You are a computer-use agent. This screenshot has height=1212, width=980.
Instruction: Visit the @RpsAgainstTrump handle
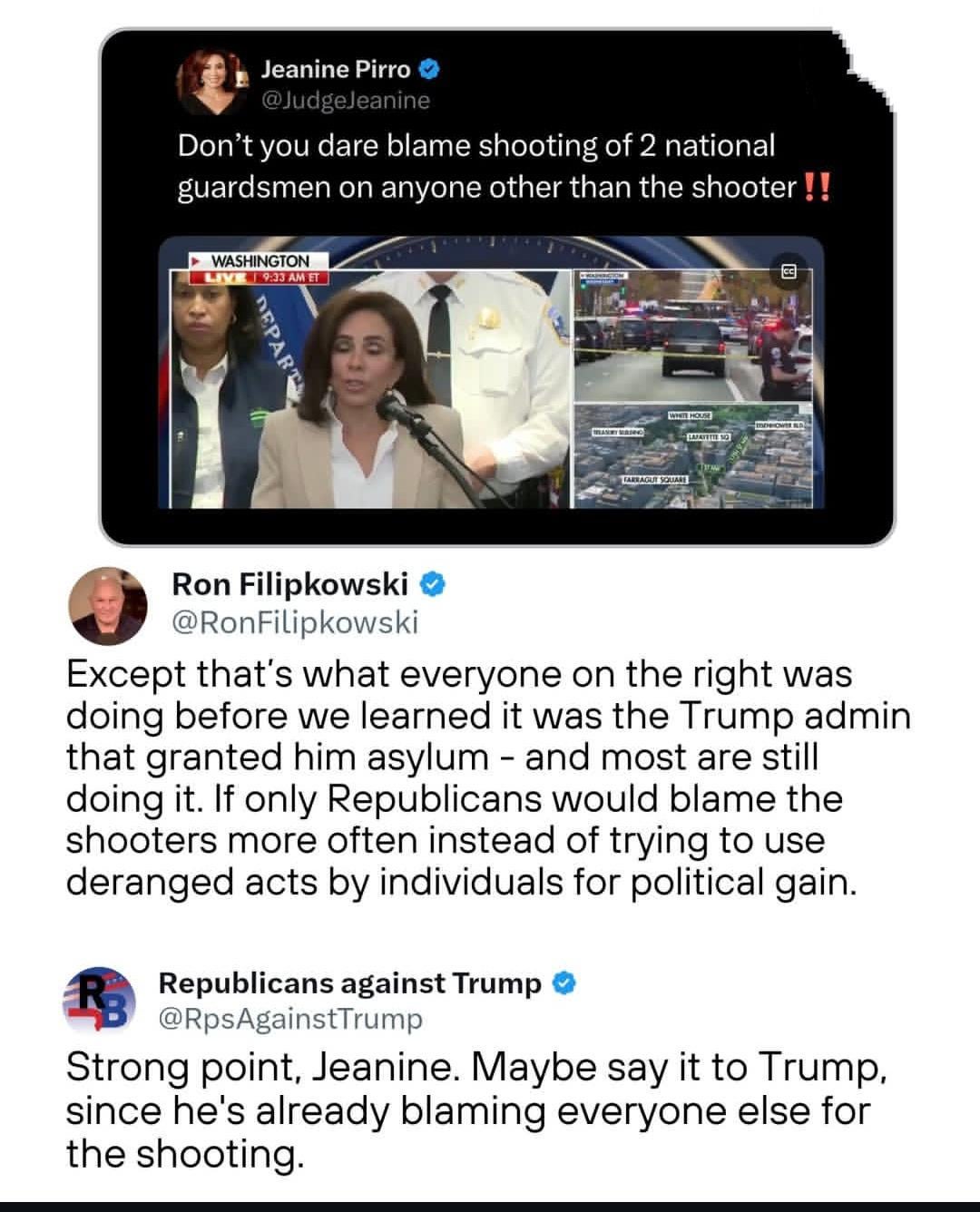[x=290, y=1019]
